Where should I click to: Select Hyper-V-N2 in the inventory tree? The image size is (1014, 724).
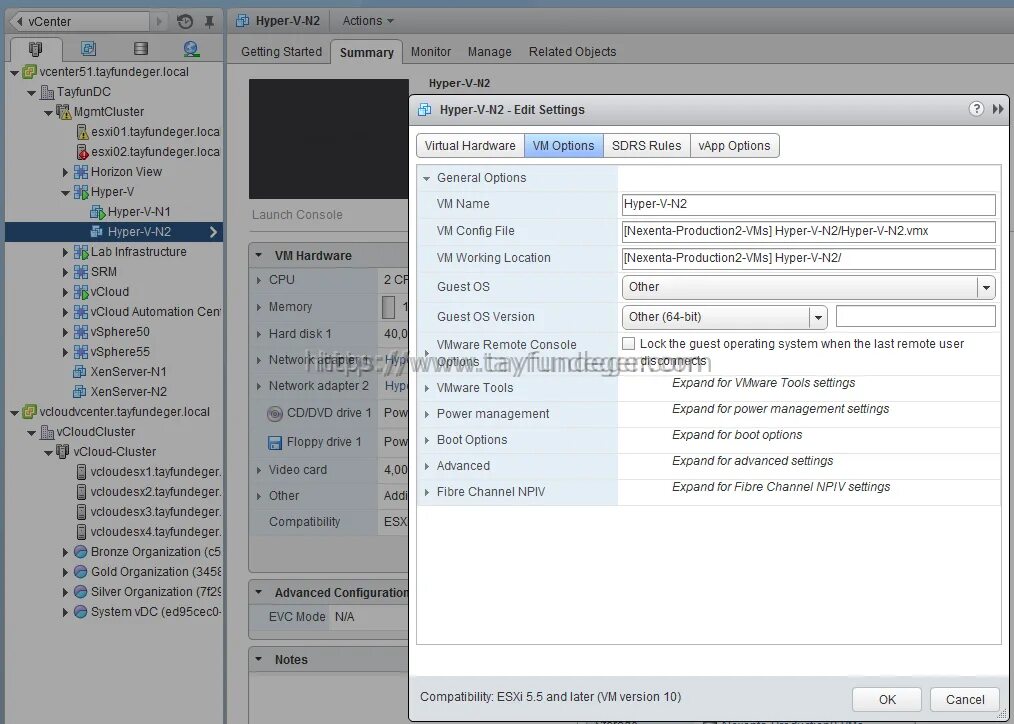pyautogui.click(x=114, y=232)
